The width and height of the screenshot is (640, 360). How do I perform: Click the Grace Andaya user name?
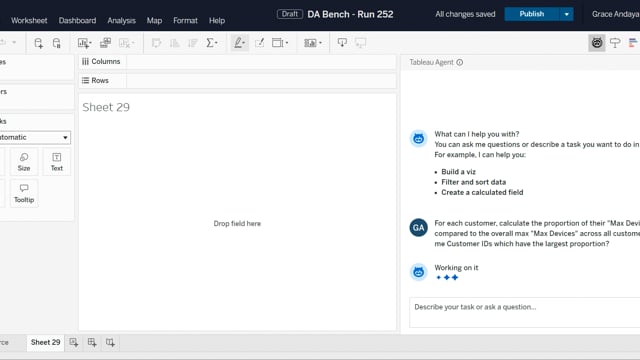(x=616, y=14)
